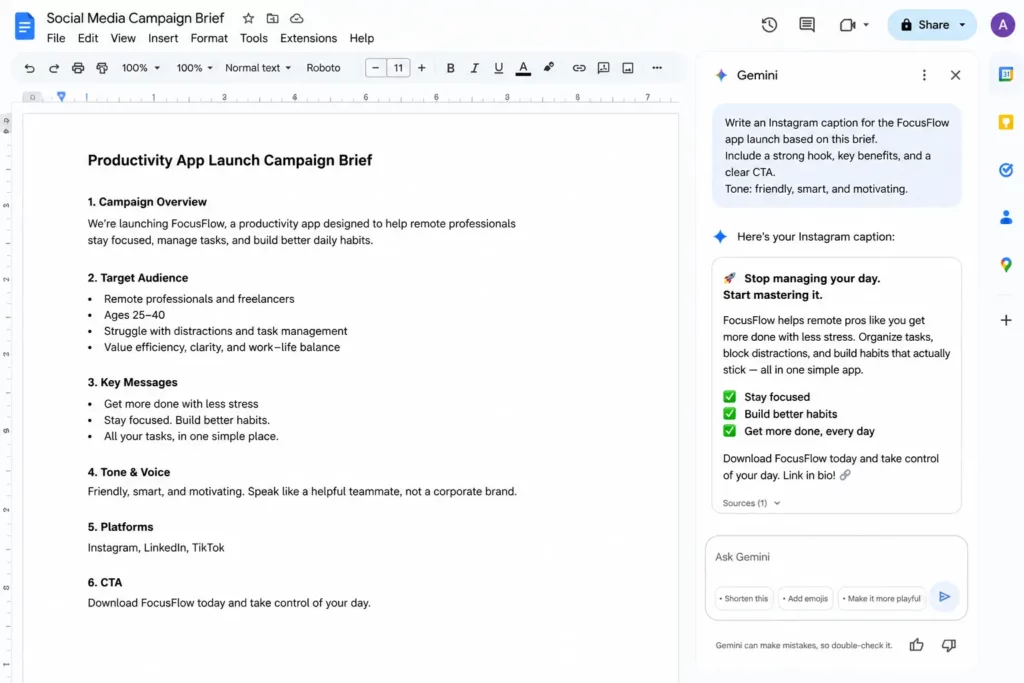Click heading Productivity App Launch Campaign Brief
Screen dimensions: 1024x683
click(230, 160)
